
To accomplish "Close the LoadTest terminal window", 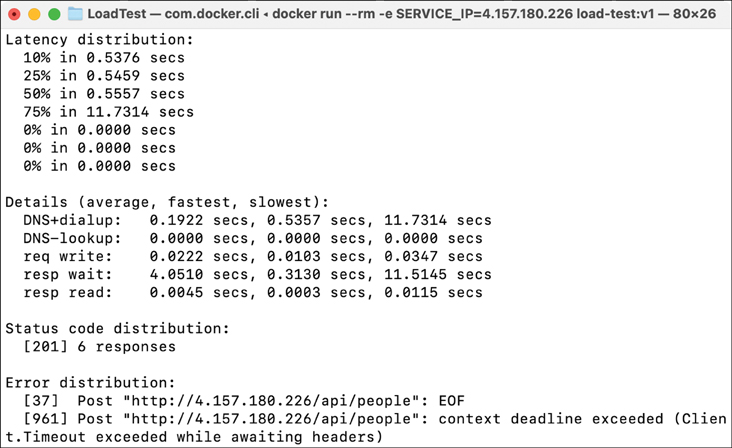I will 15,15.
